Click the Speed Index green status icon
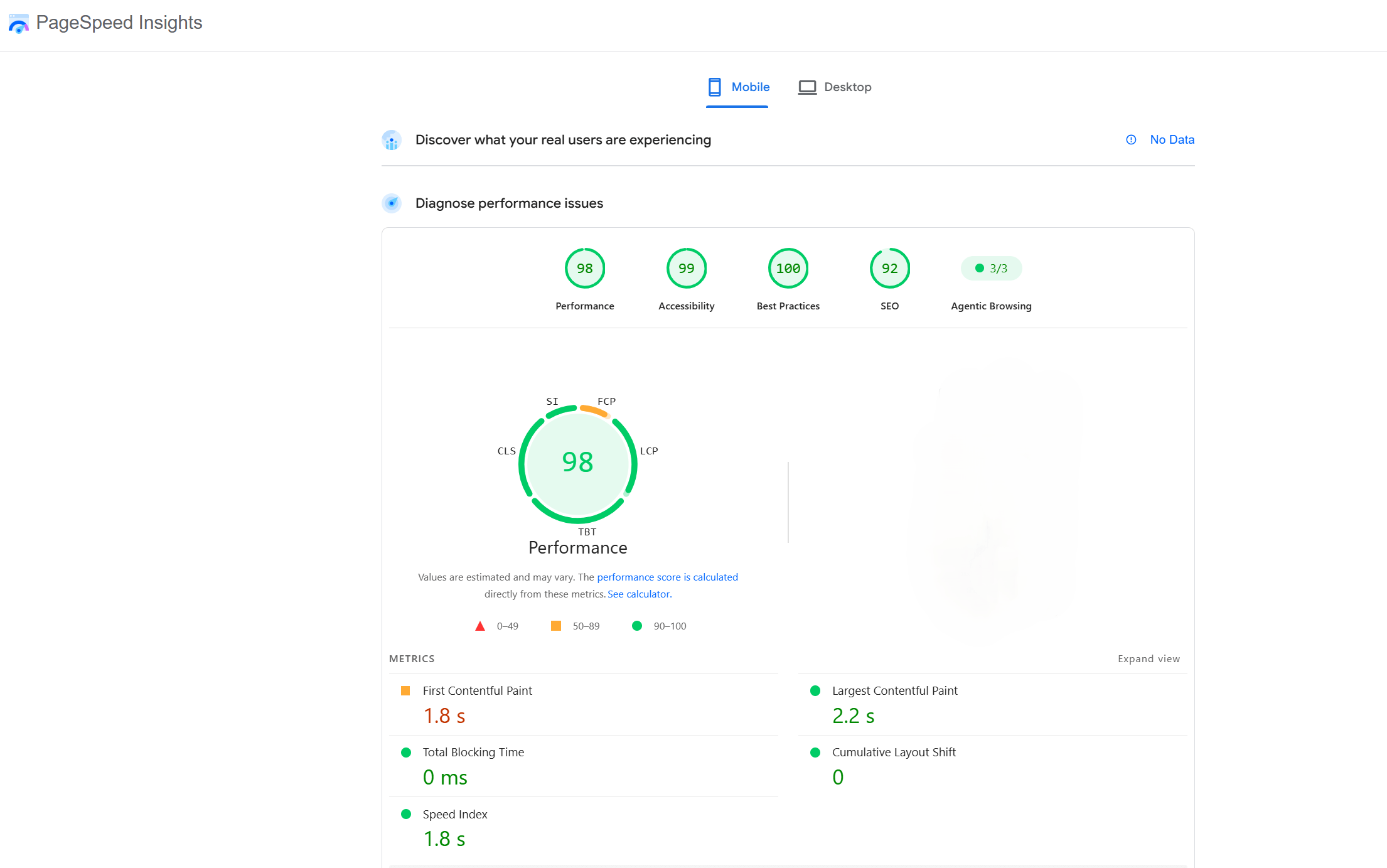 click(x=406, y=814)
